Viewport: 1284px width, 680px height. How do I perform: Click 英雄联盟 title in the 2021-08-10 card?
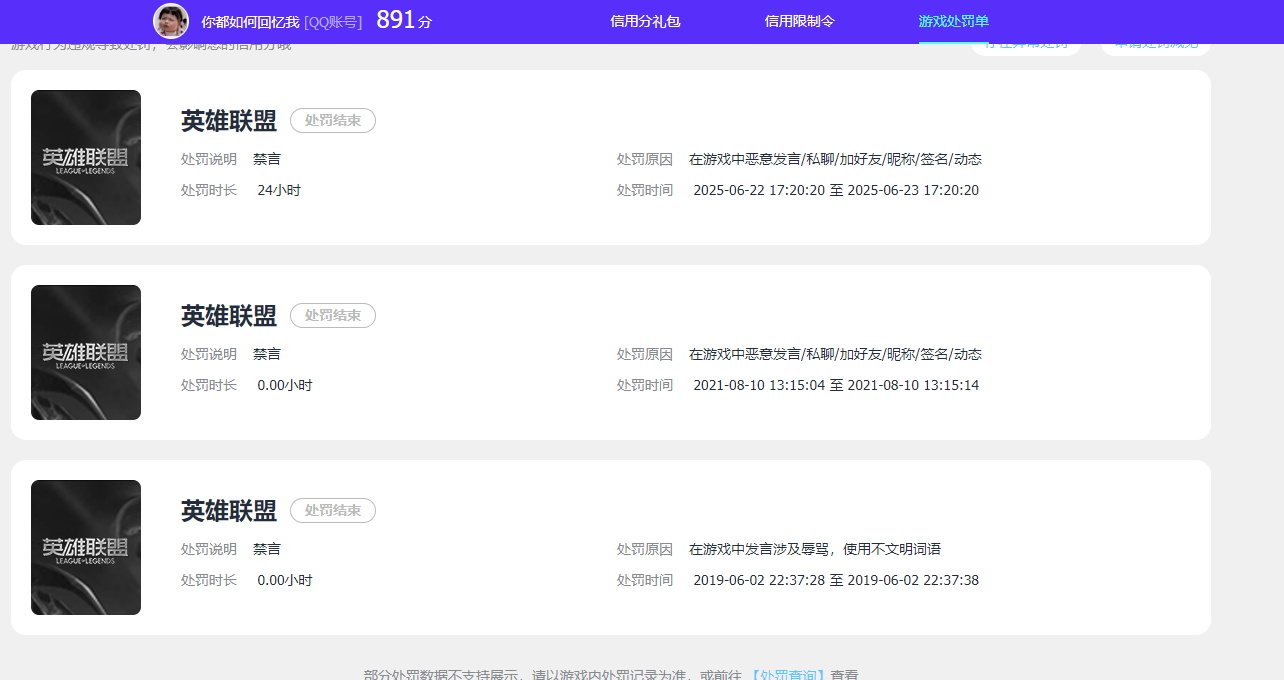[229, 316]
